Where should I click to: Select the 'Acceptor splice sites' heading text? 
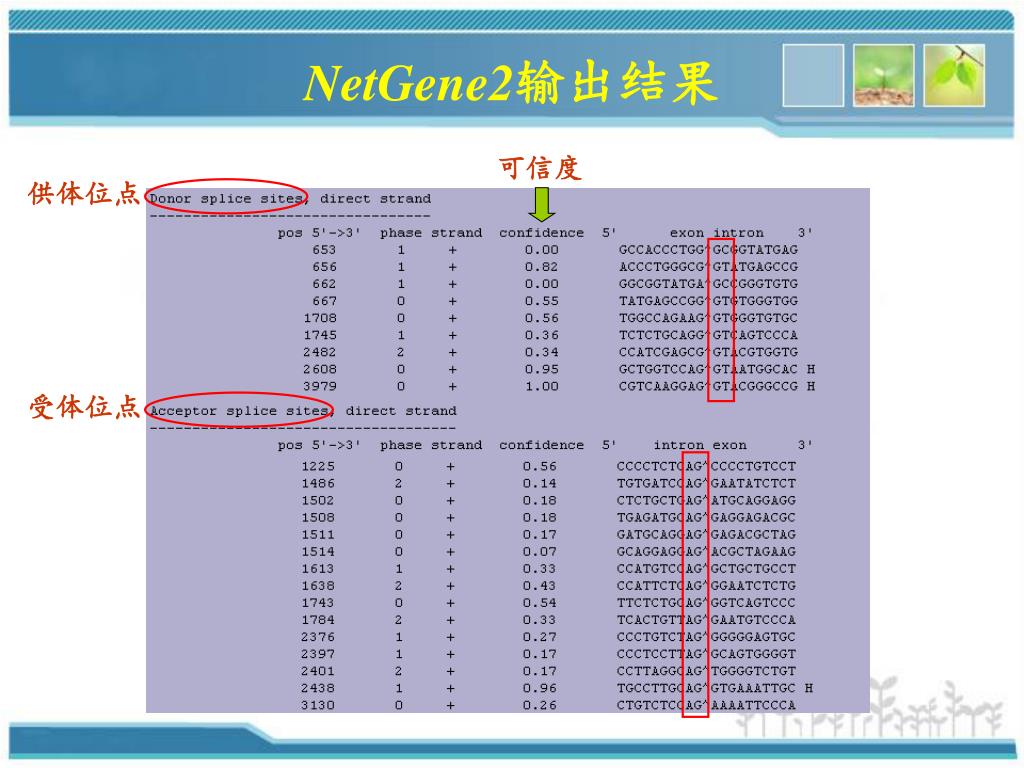tap(239, 411)
